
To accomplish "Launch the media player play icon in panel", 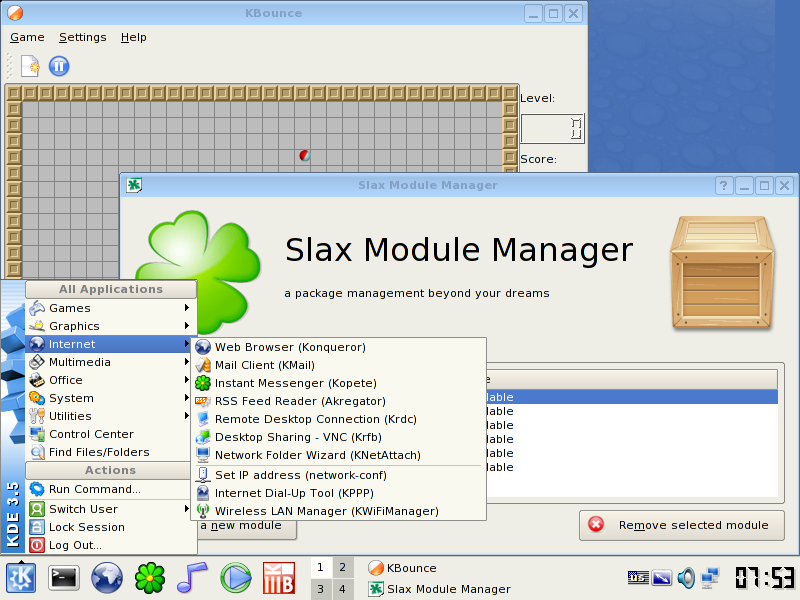I will point(236,578).
